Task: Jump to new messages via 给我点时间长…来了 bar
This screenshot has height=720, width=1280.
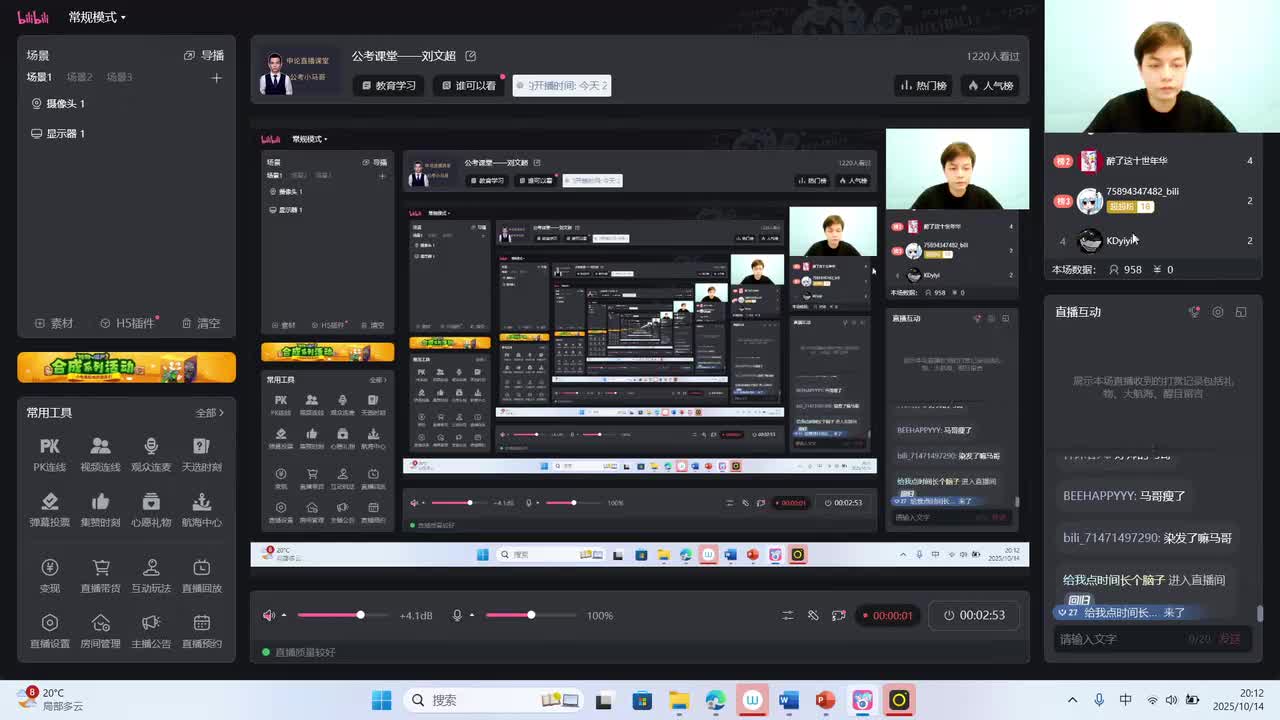Action: tap(1125, 612)
